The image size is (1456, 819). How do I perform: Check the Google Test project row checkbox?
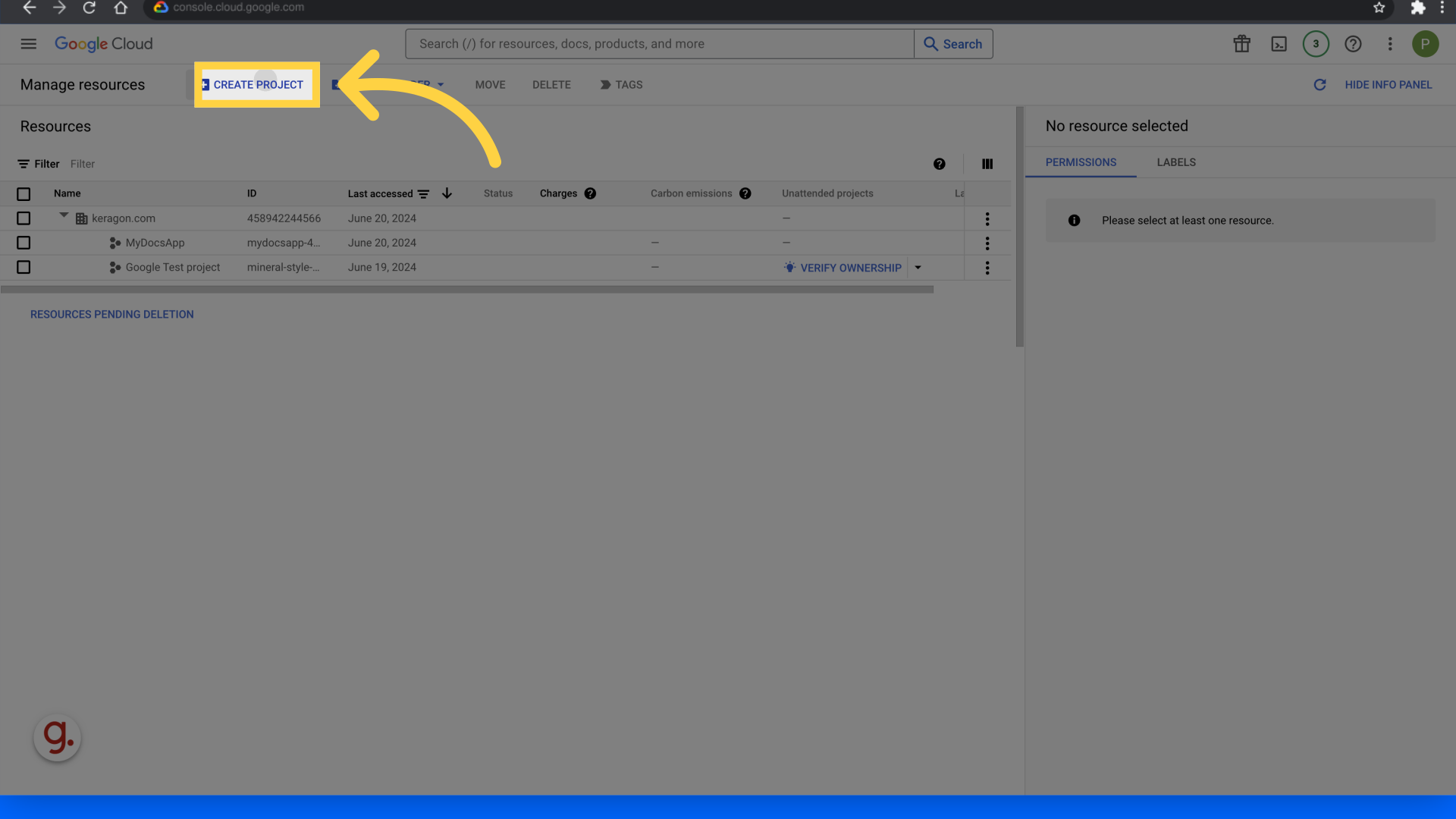pyautogui.click(x=24, y=267)
